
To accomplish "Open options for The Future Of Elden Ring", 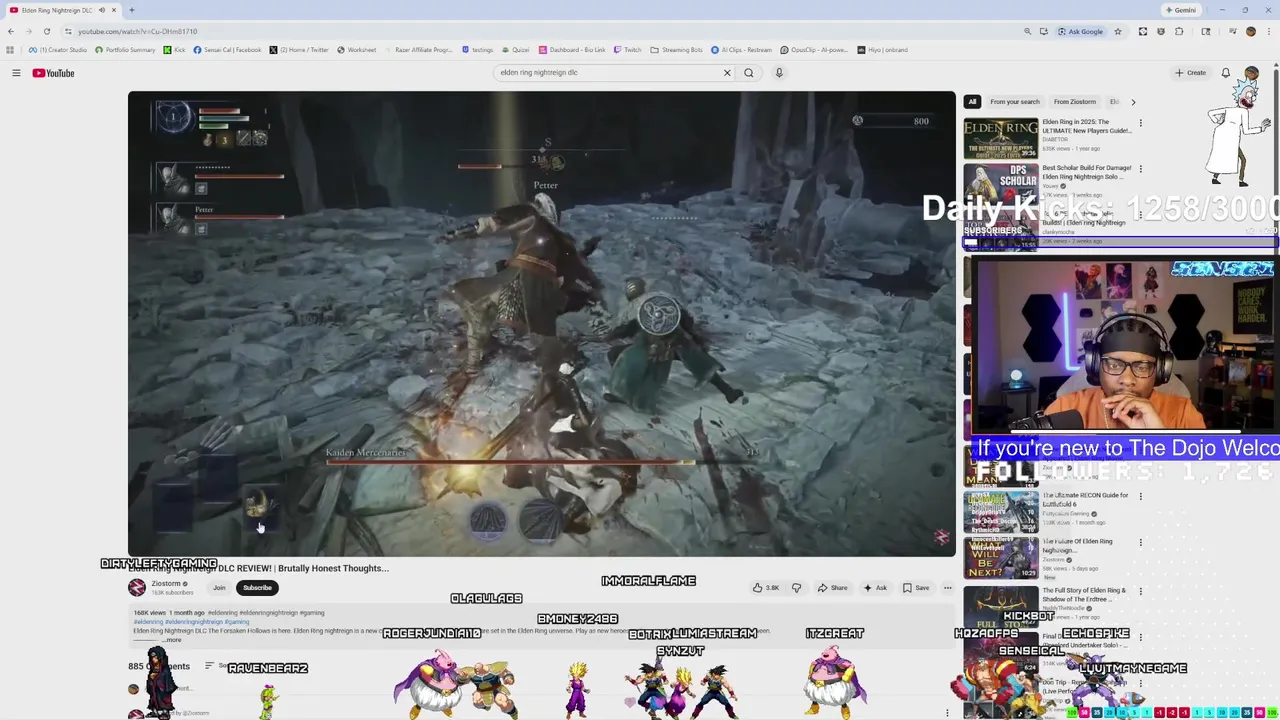I will (1140, 542).
